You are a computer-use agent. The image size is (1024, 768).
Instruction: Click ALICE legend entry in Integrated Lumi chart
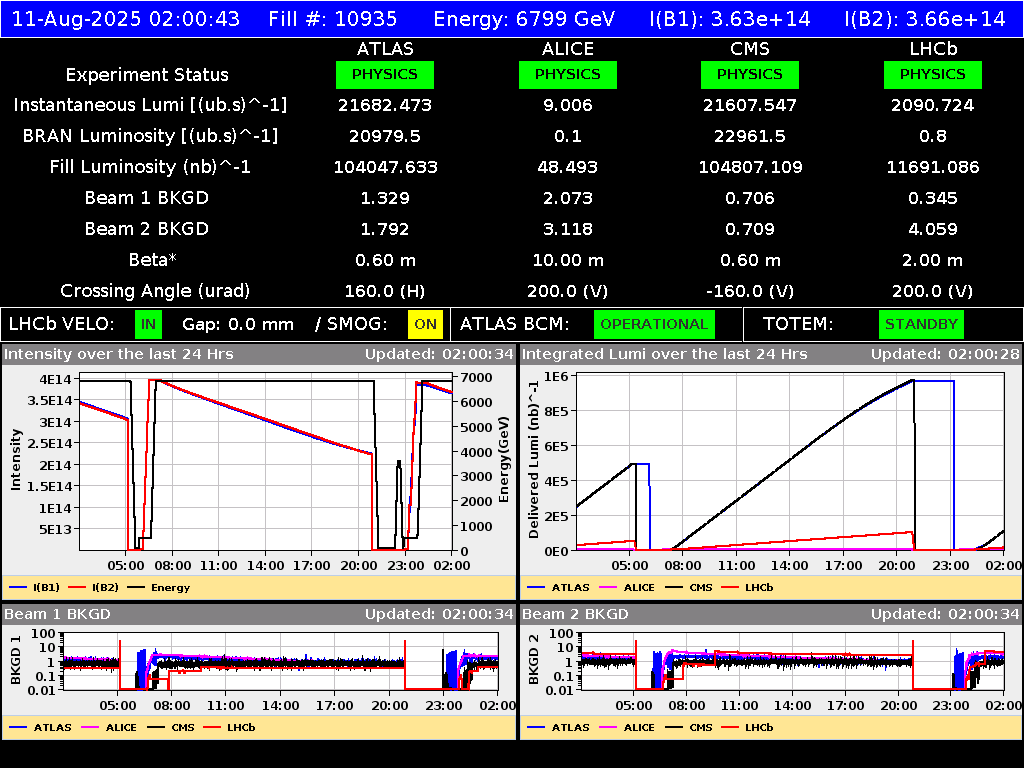tap(627, 587)
